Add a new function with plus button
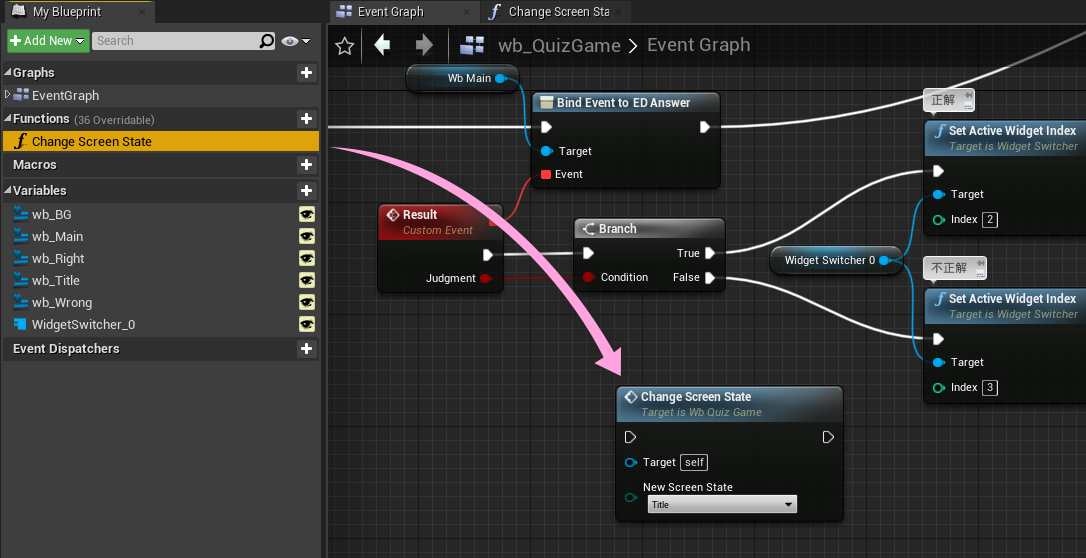Screen dimensions: 1086x558 (306, 119)
